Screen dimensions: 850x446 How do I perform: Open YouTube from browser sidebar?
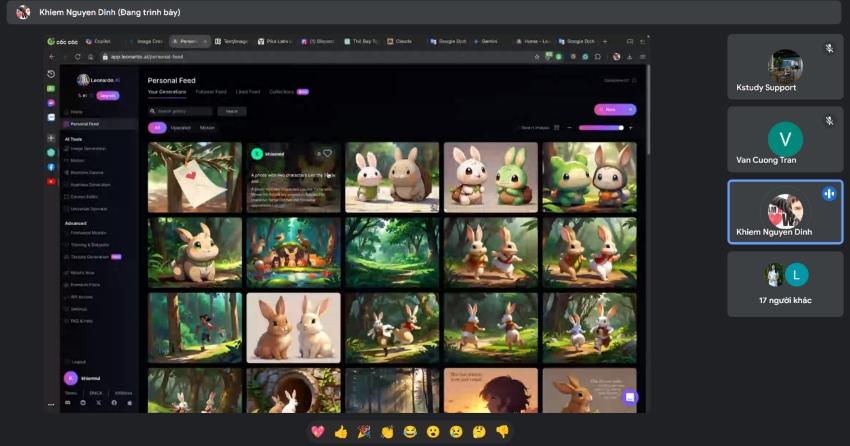(51, 181)
